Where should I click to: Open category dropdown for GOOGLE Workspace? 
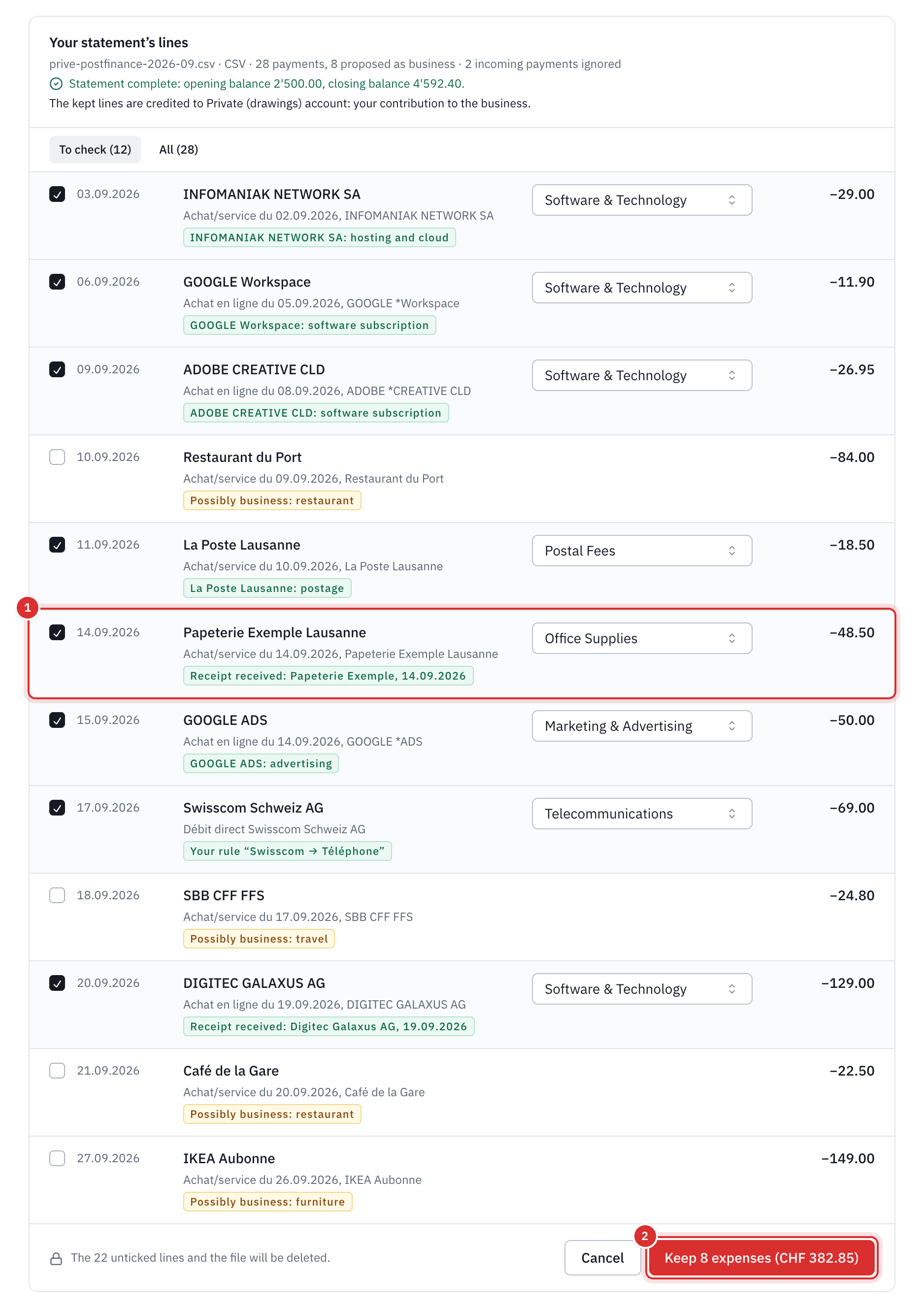(x=641, y=288)
